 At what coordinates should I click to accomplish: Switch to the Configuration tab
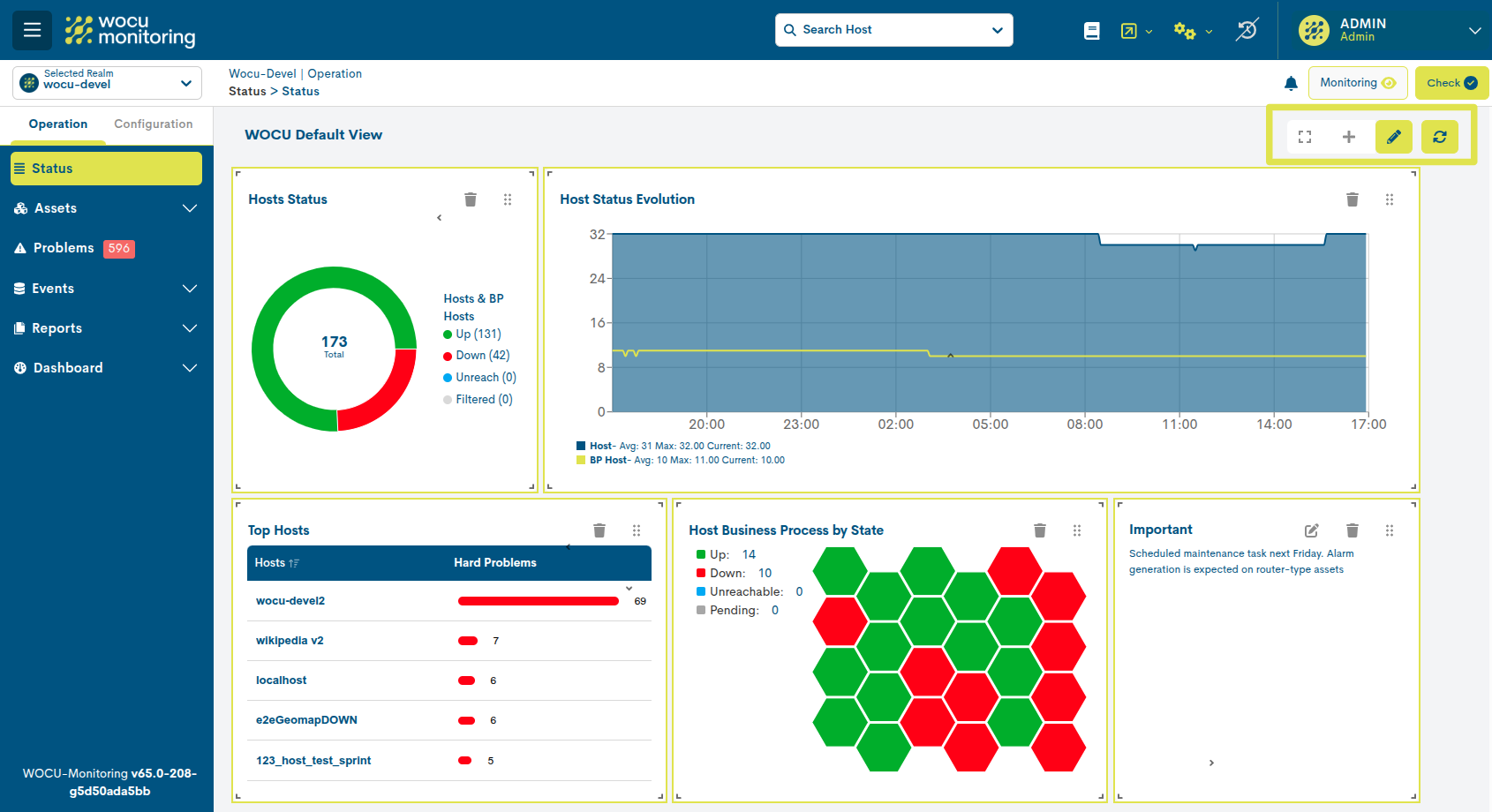pyautogui.click(x=153, y=124)
